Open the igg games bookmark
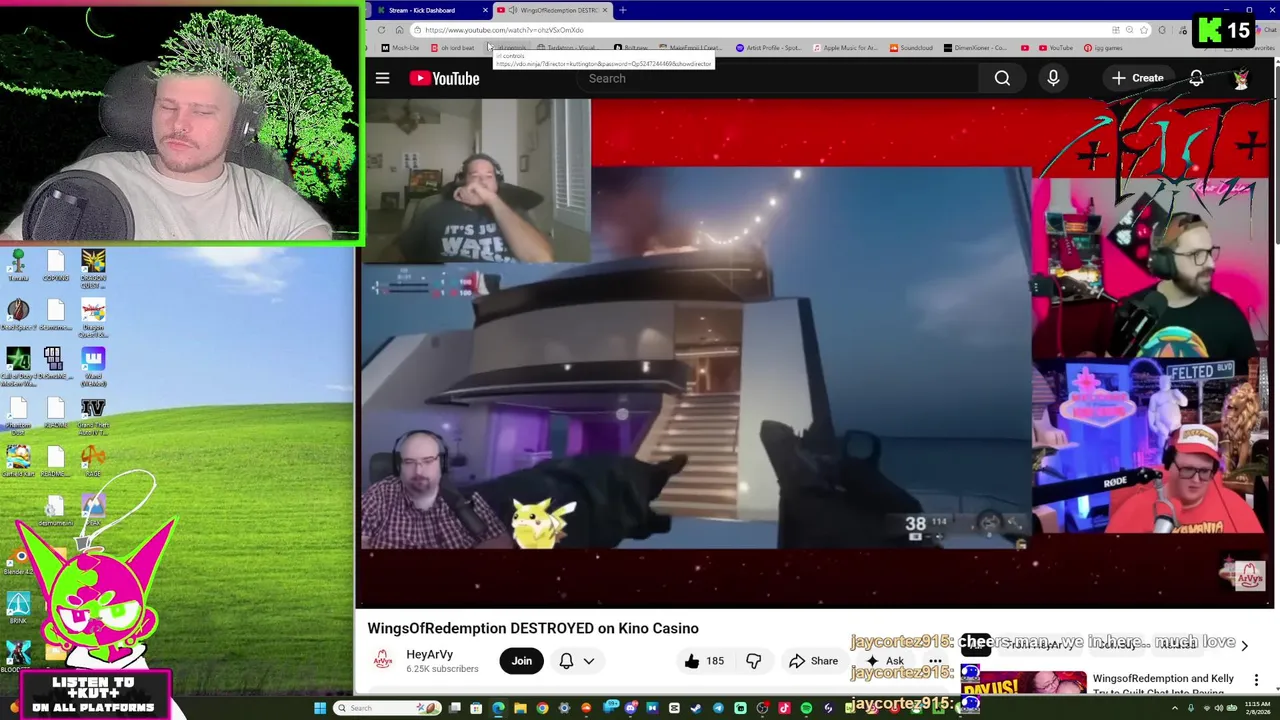This screenshot has width=1280, height=720. pos(1104,48)
